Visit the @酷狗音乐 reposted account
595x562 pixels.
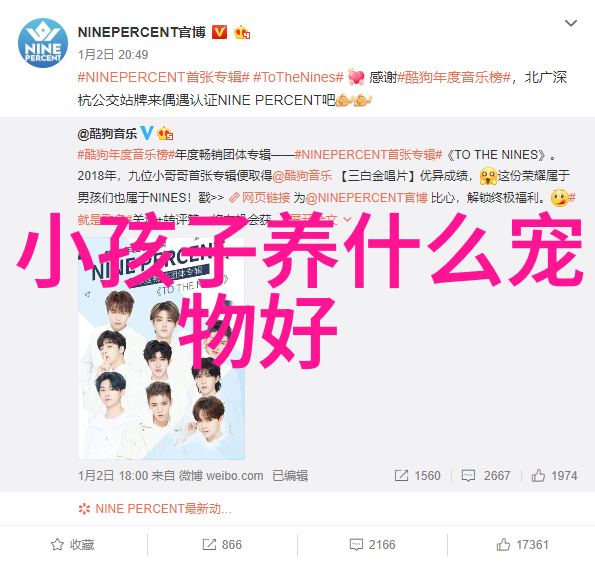point(107,134)
